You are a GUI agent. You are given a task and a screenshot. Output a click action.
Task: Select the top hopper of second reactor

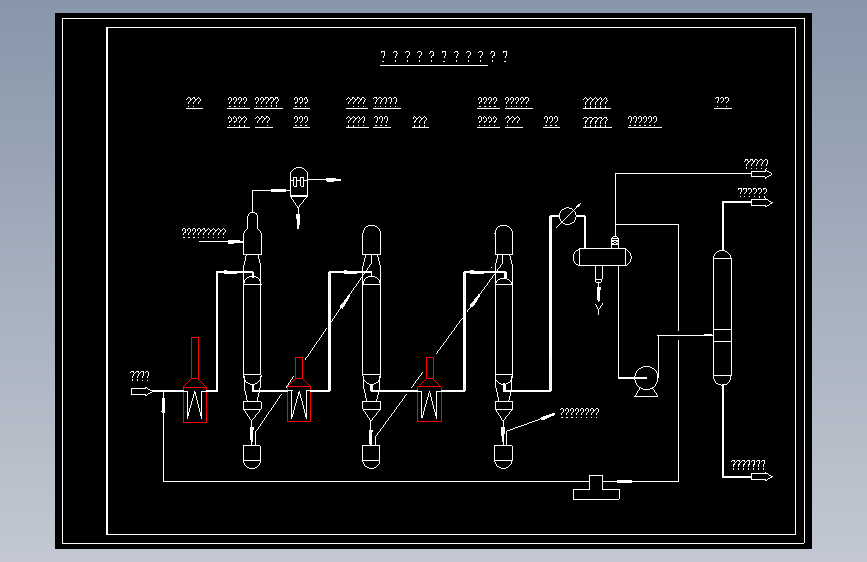tap(371, 240)
